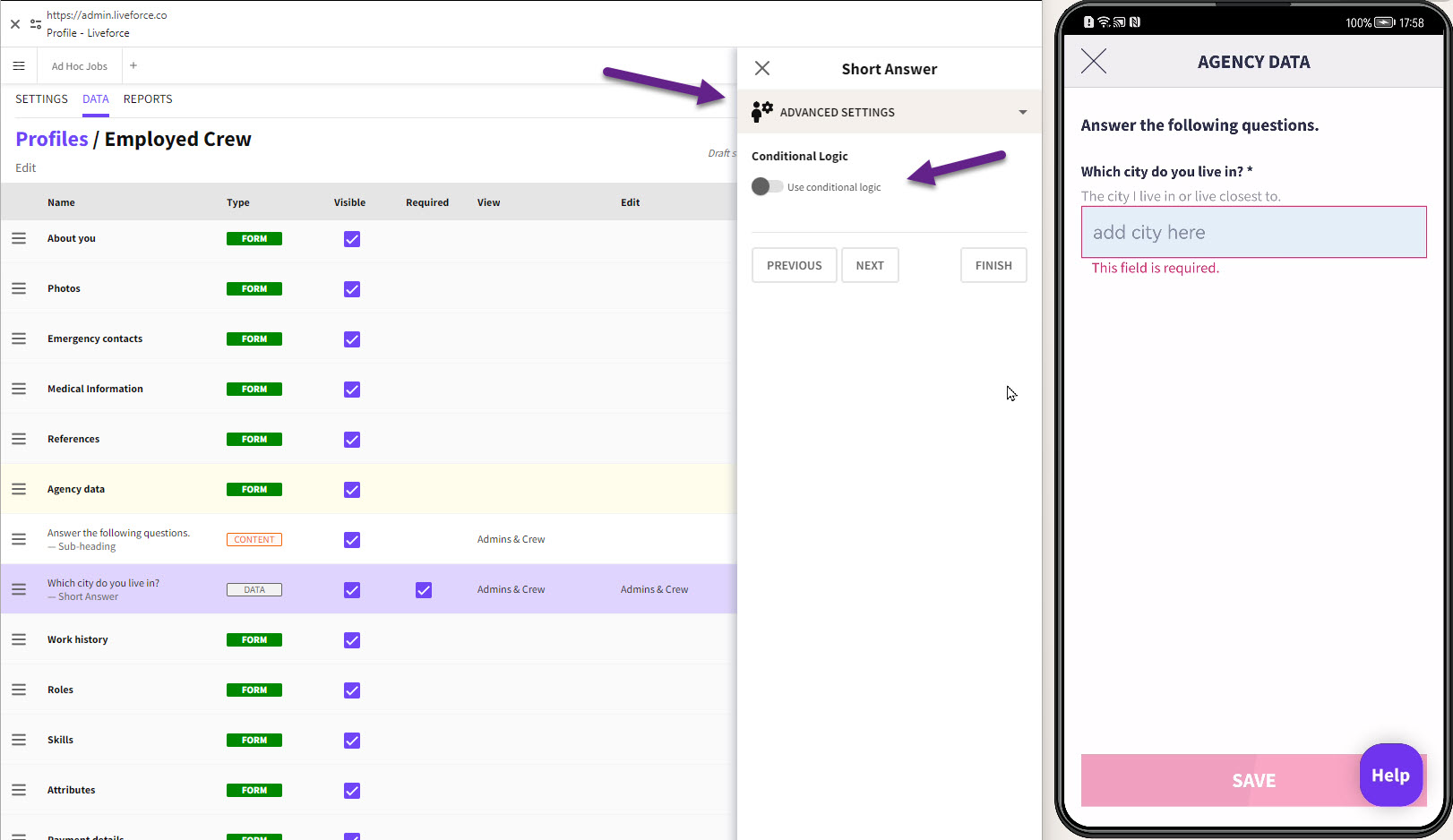
Task: Close the Agency Data mobile screen
Action: (x=1094, y=62)
